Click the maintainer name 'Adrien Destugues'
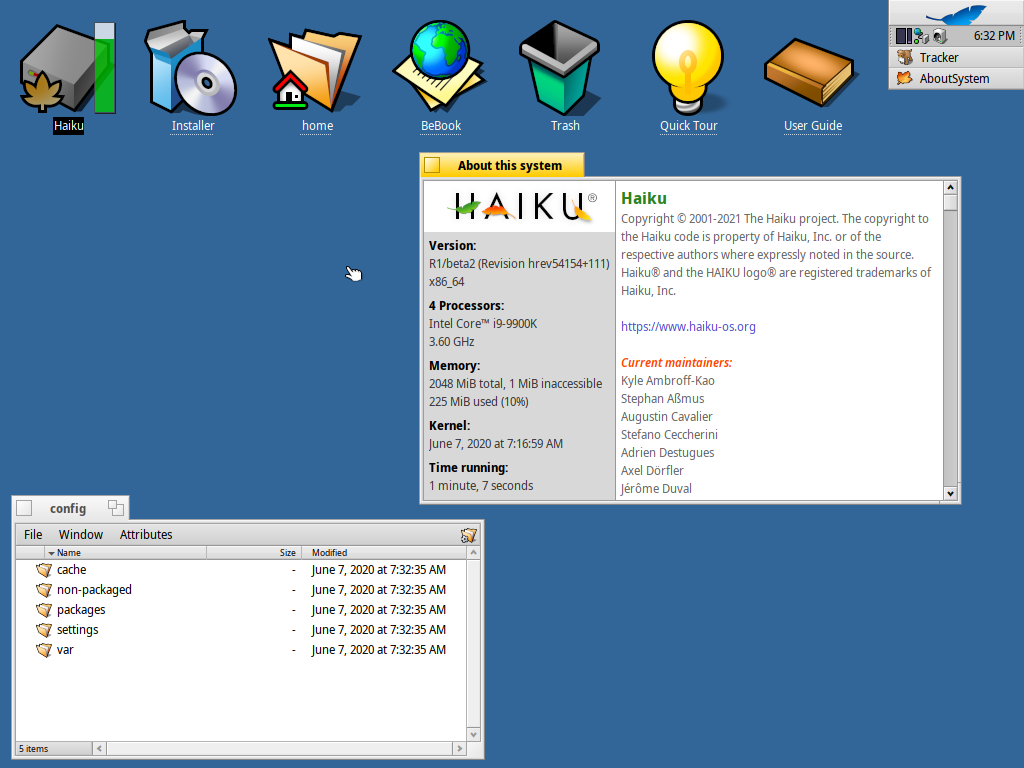 tap(667, 453)
